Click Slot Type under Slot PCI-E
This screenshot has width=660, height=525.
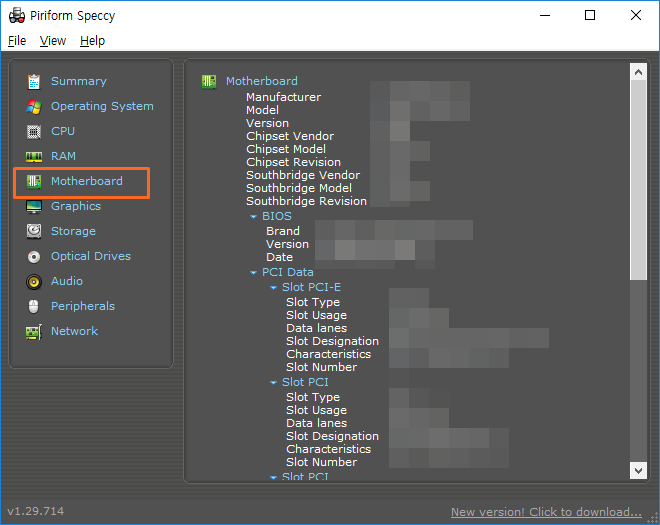click(x=313, y=303)
